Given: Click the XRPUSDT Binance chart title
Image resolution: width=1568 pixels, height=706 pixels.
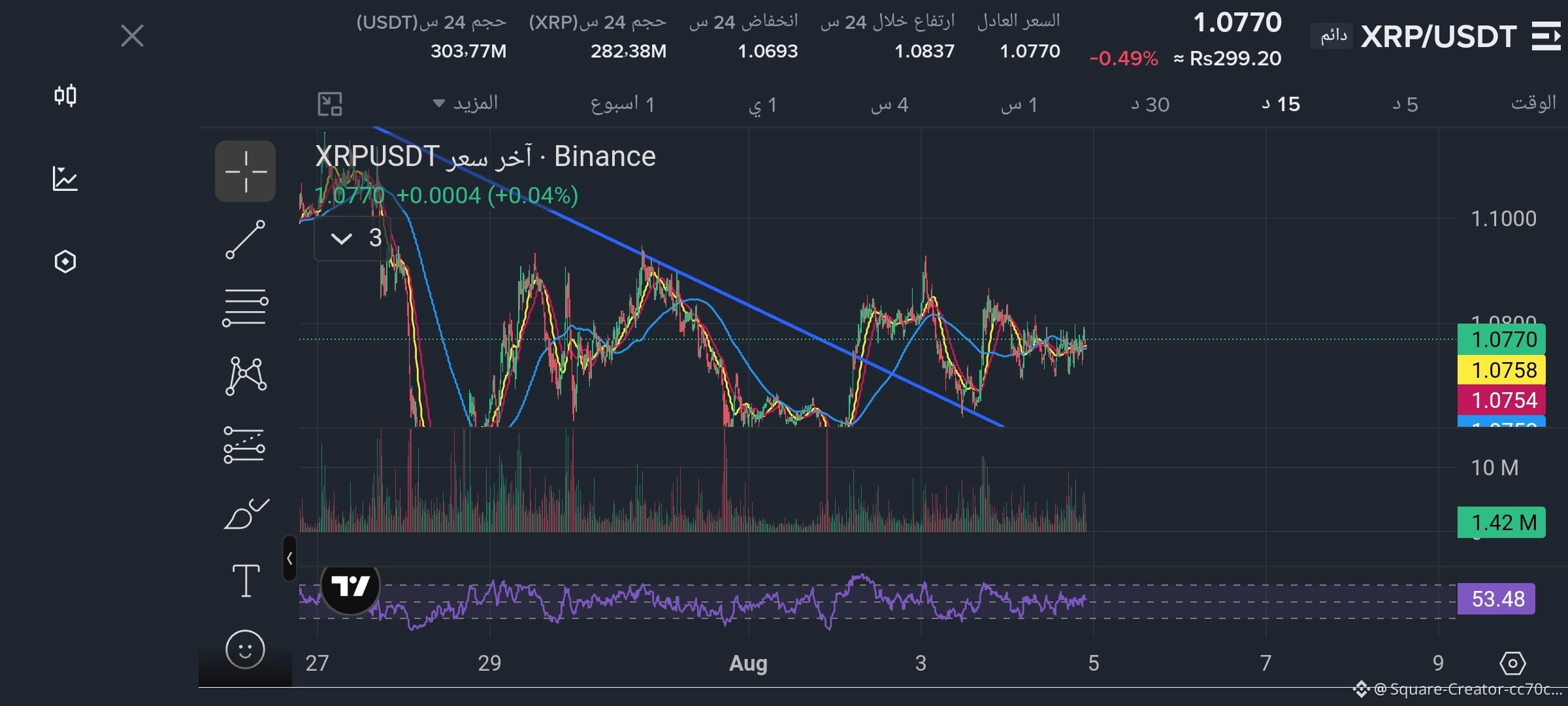Looking at the screenshot, I should 485,157.
